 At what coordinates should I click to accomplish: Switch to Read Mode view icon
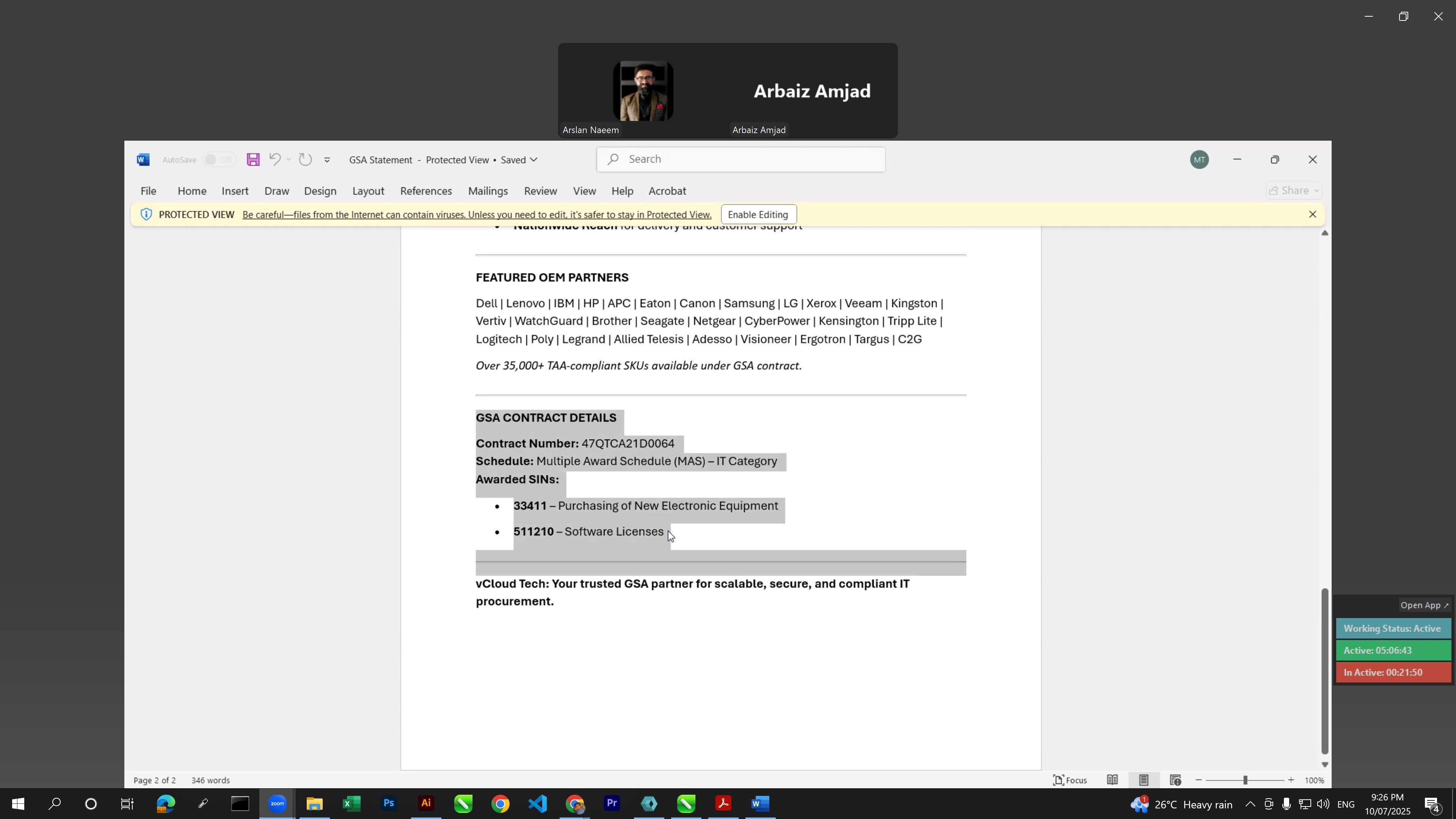pos(1112,781)
